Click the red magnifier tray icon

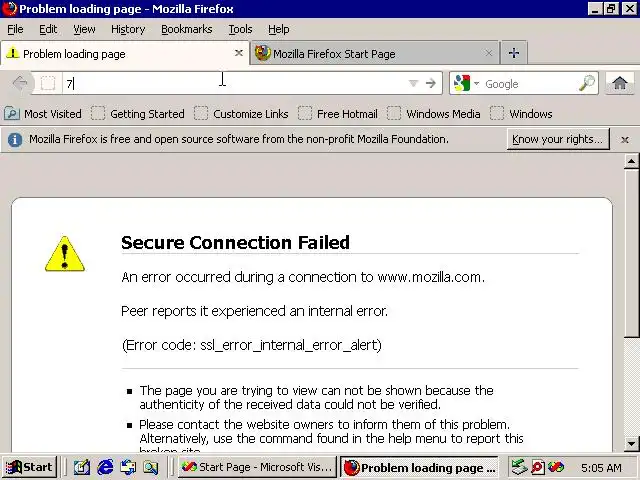point(538,467)
